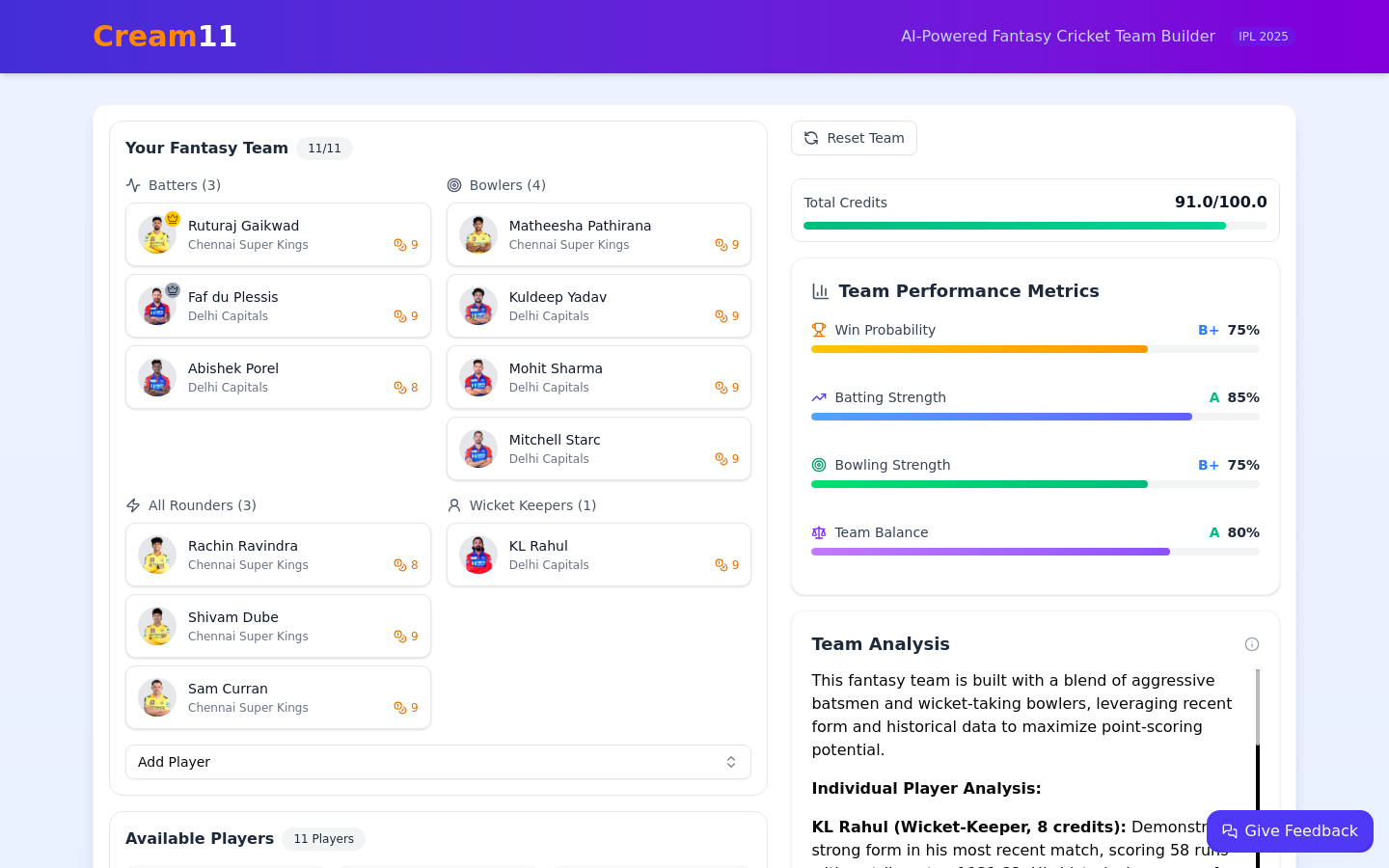
Task: Select the Abishek Porel player card
Action: 278,377
